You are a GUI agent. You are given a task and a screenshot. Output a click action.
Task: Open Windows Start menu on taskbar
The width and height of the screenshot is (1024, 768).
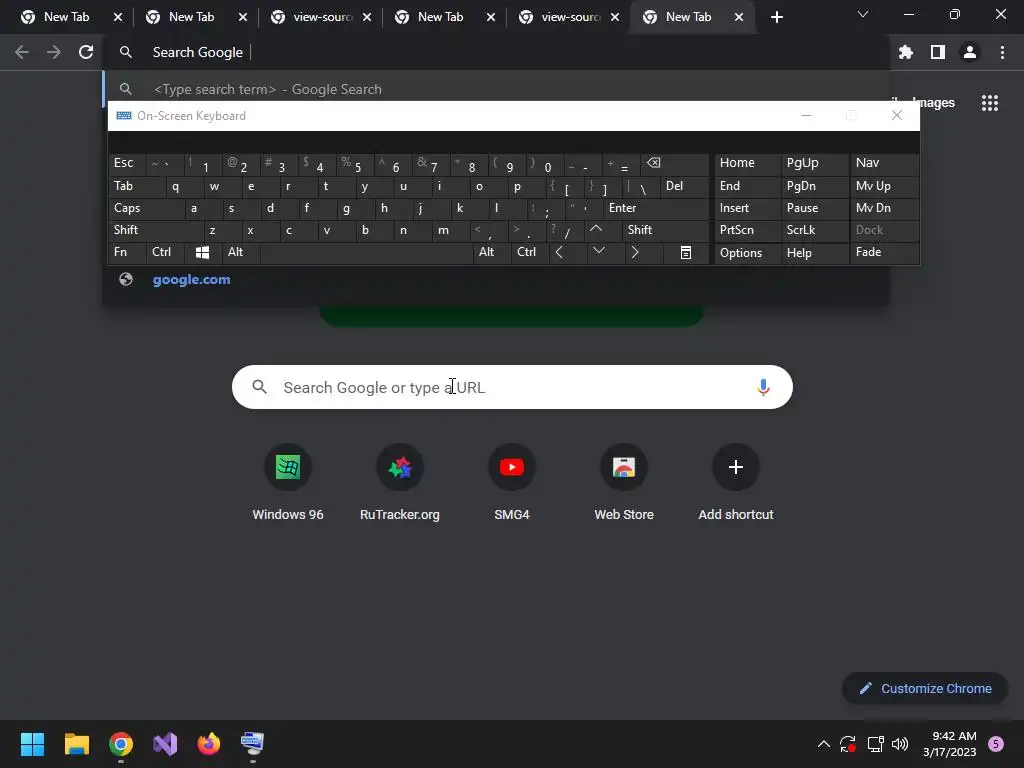[33, 744]
